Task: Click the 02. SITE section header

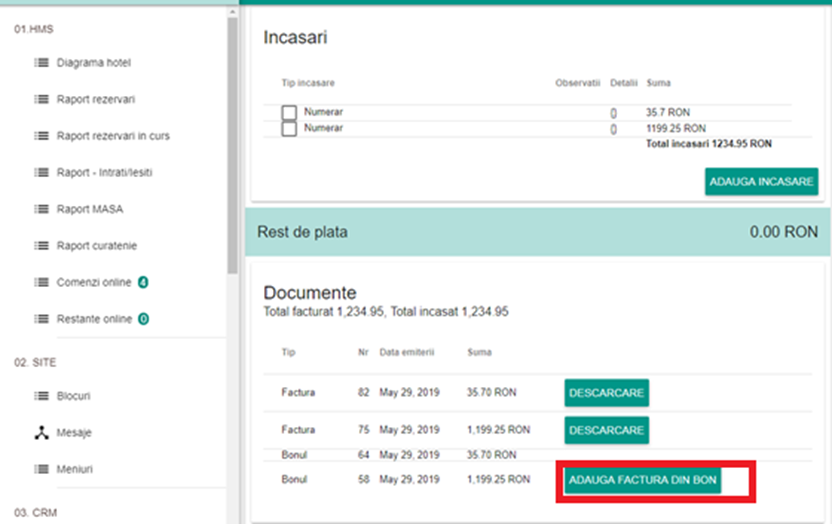Action: (35, 362)
